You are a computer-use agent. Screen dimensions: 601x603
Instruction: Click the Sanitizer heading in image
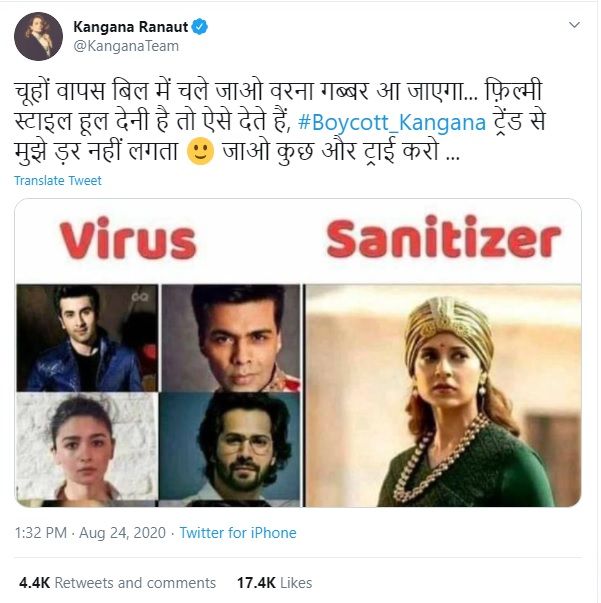coord(443,241)
